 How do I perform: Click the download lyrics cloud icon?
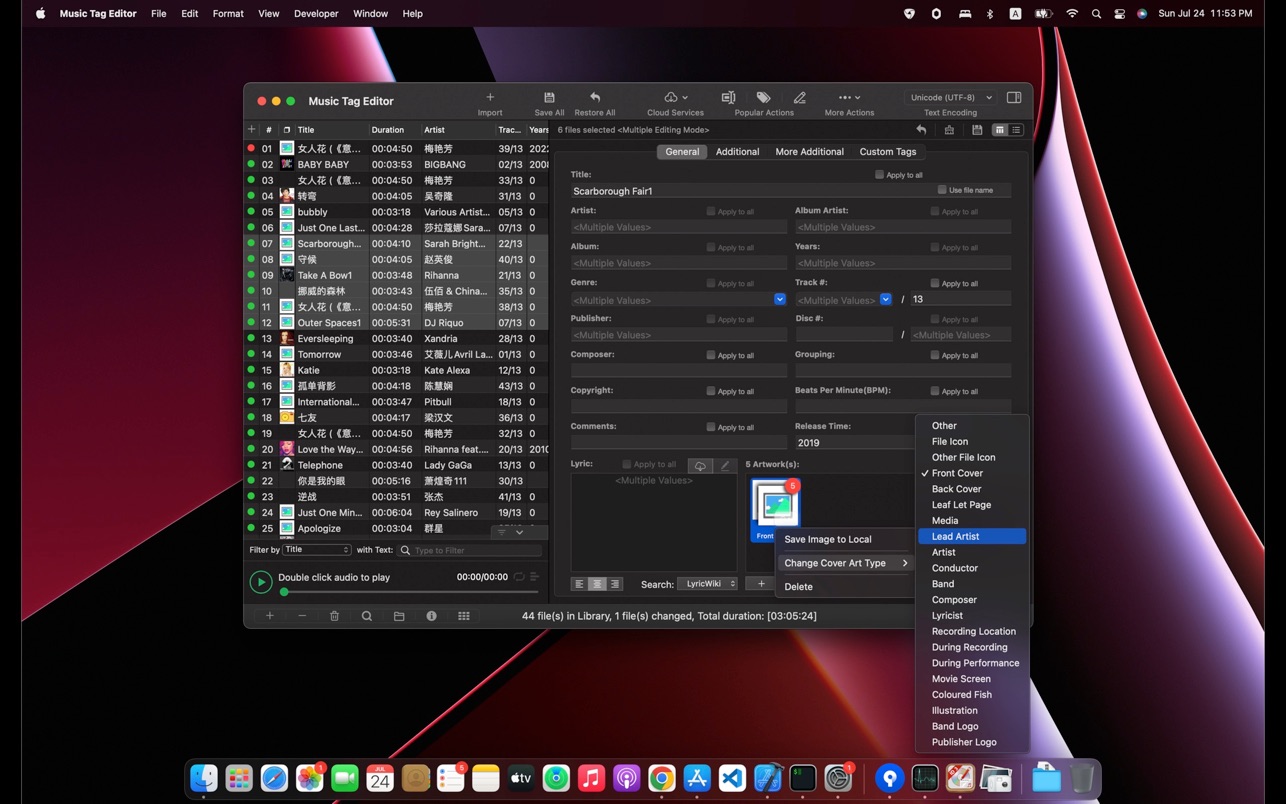click(x=700, y=465)
